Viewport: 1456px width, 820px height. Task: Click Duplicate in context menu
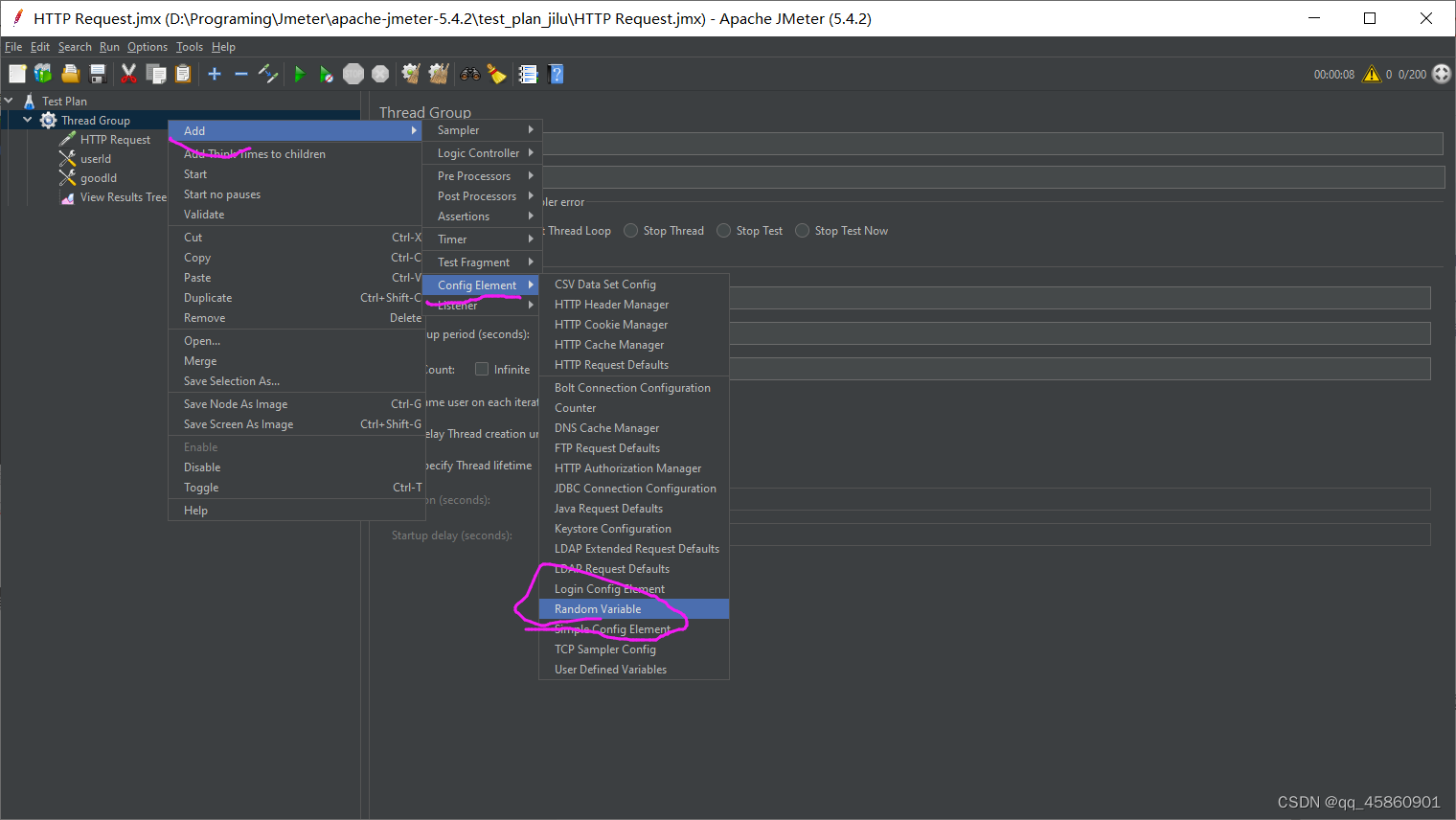[x=296, y=298]
